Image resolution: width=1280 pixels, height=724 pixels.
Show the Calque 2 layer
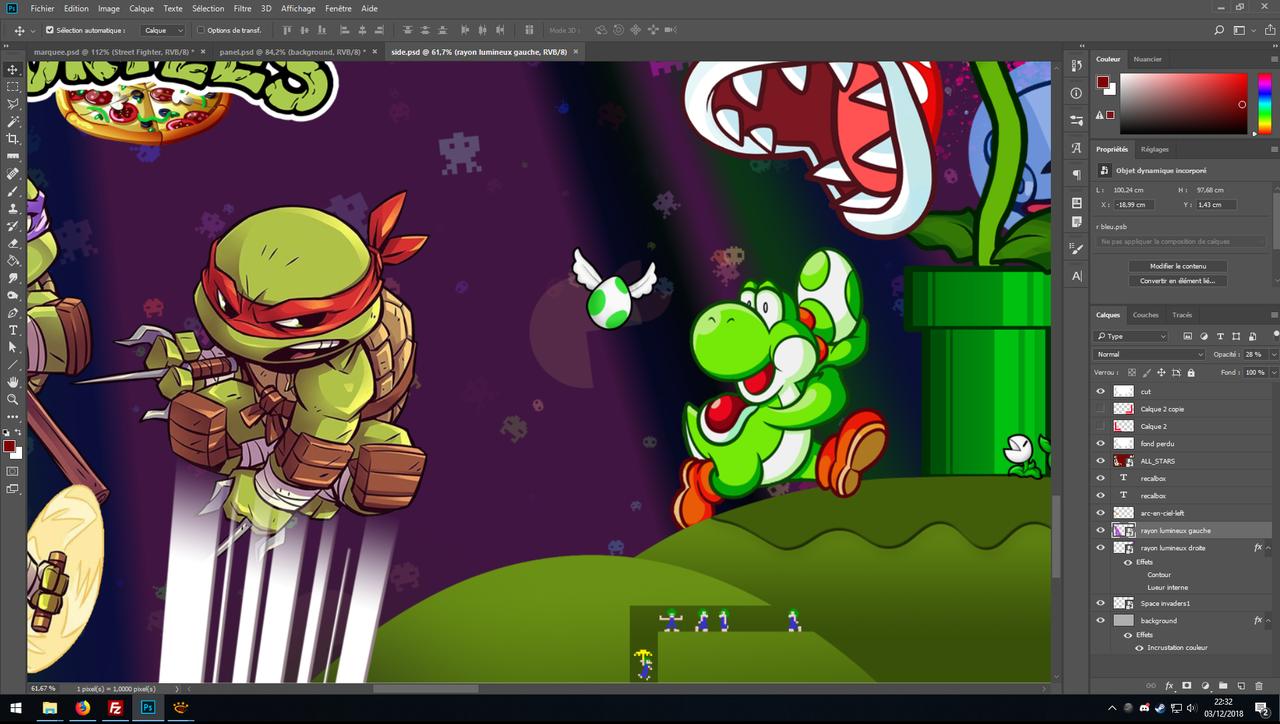pos(1101,426)
